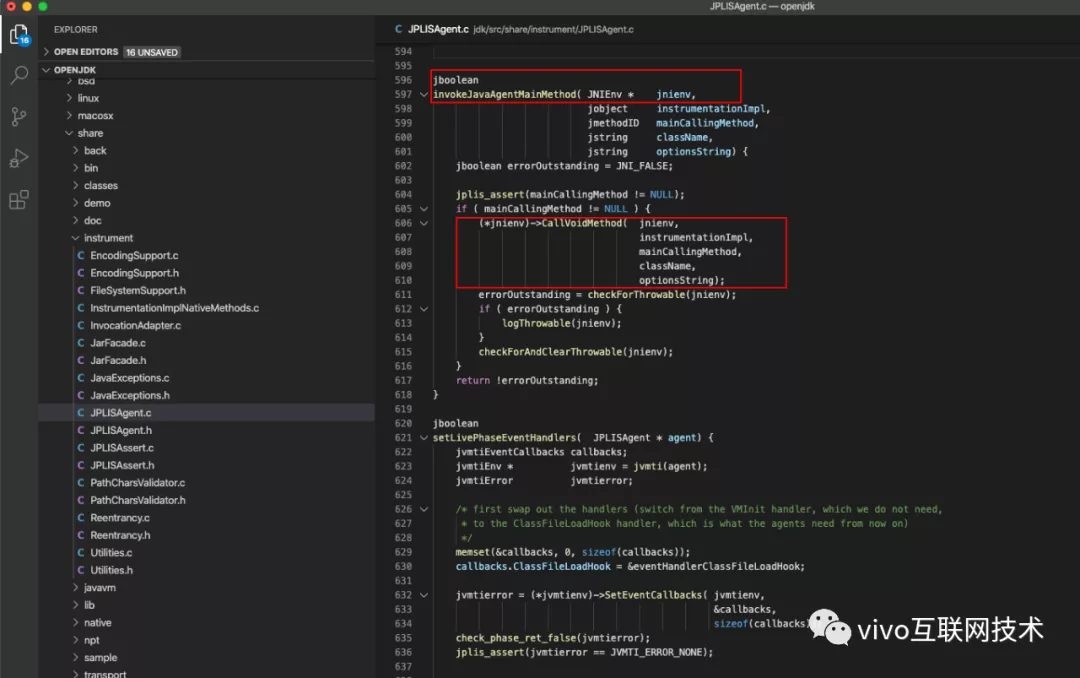Open InstrumentationImplNativeMethods.c file
The height and width of the screenshot is (678, 1080).
(x=174, y=308)
